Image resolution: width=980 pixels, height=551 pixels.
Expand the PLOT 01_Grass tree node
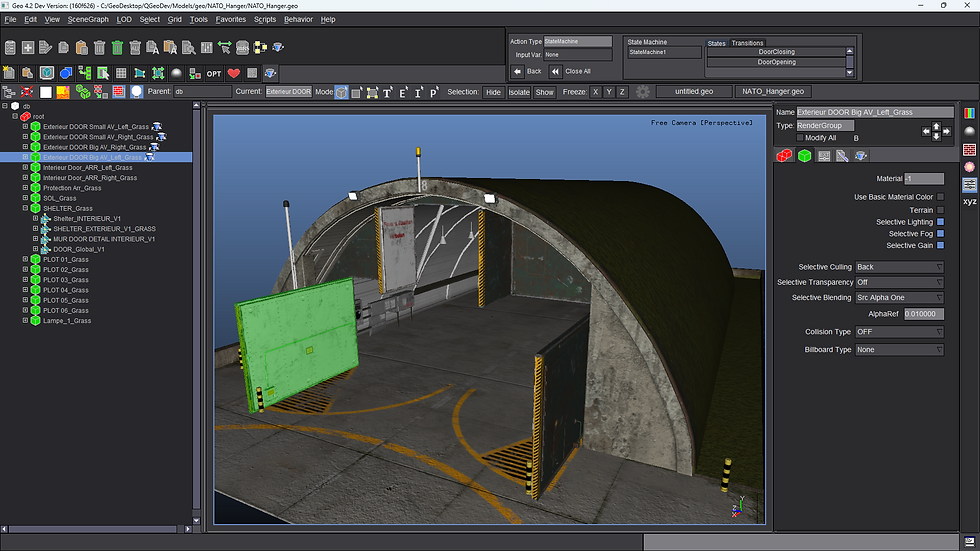pos(26,259)
